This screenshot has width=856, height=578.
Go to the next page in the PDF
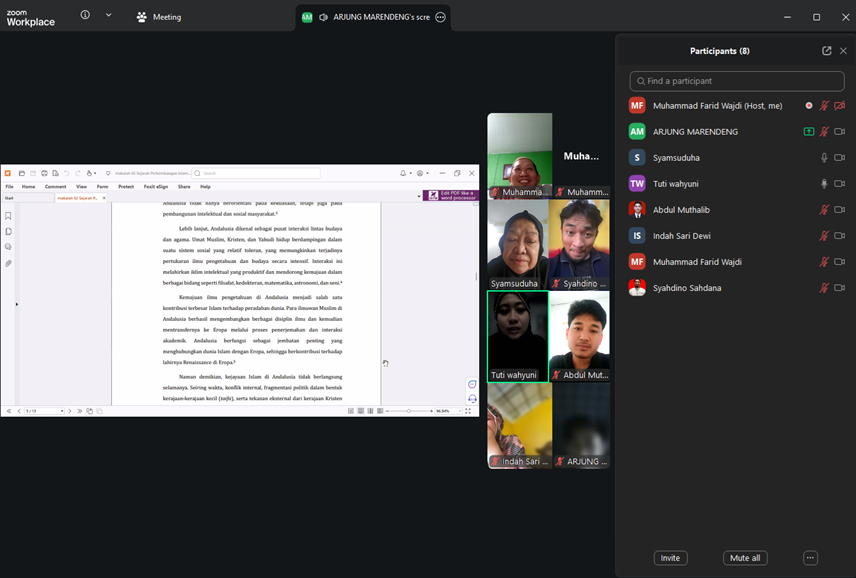[x=69, y=411]
